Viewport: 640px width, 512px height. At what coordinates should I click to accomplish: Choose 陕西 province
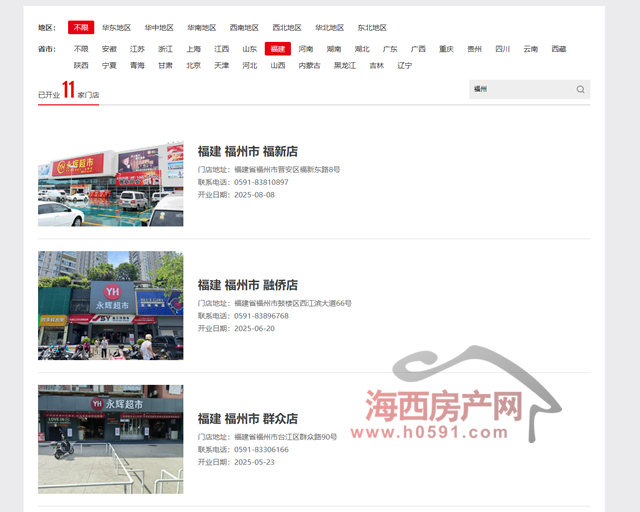(x=81, y=65)
